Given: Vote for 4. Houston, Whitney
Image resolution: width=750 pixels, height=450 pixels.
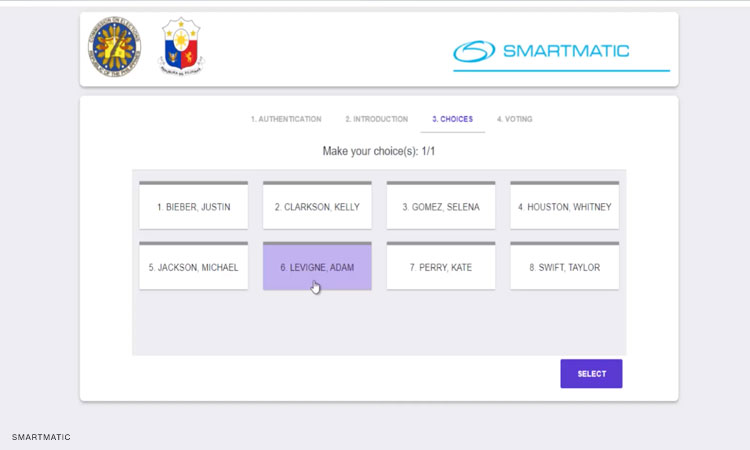Looking at the screenshot, I should click(564, 207).
